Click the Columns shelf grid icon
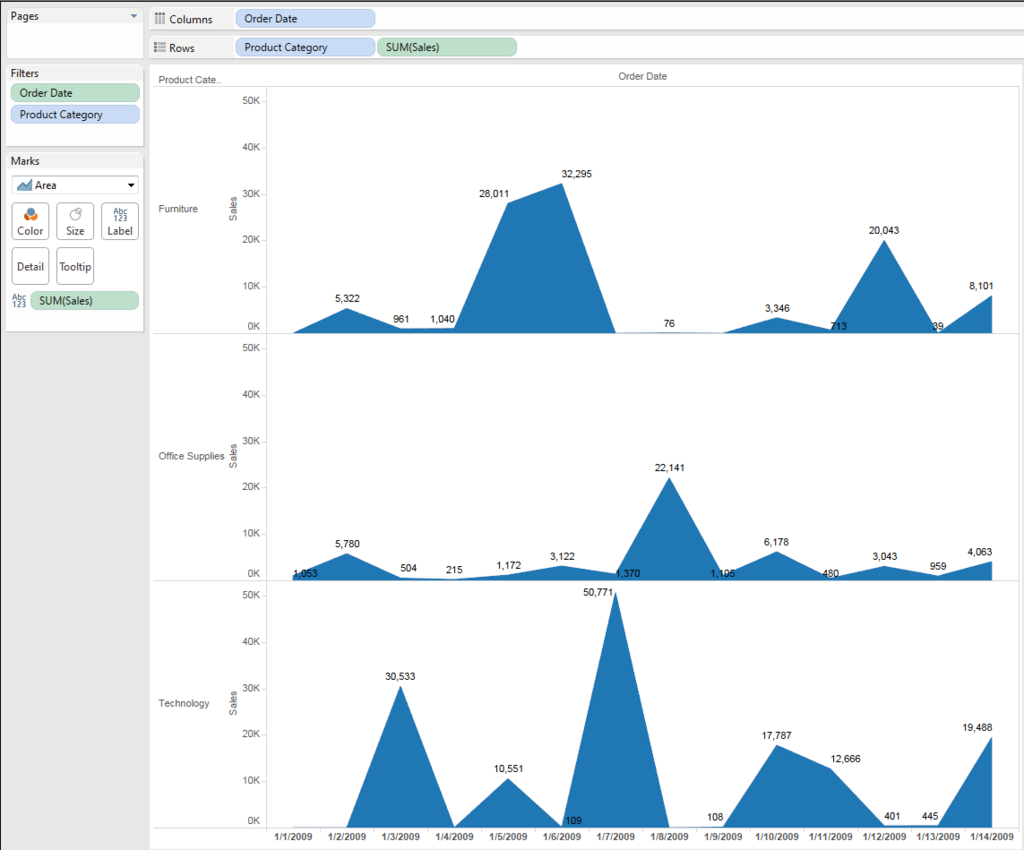This screenshot has height=850, width=1024. click(x=159, y=19)
